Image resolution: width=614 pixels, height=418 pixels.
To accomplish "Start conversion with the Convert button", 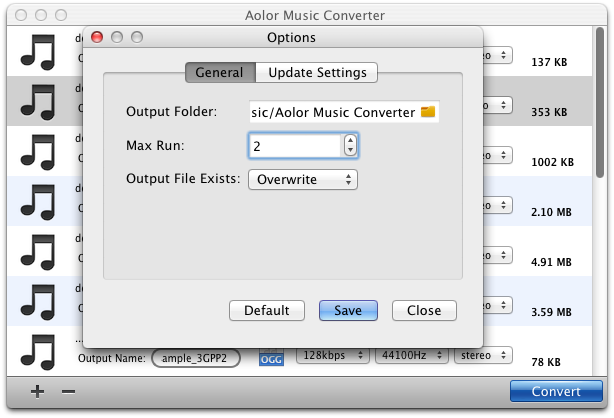I will [556, 391].
